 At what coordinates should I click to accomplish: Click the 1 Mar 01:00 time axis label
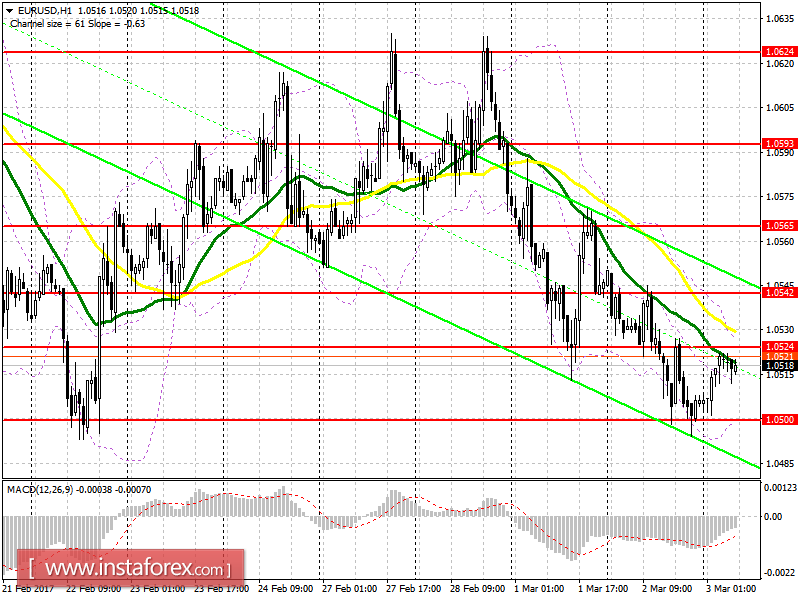click(x=539, y=588)
